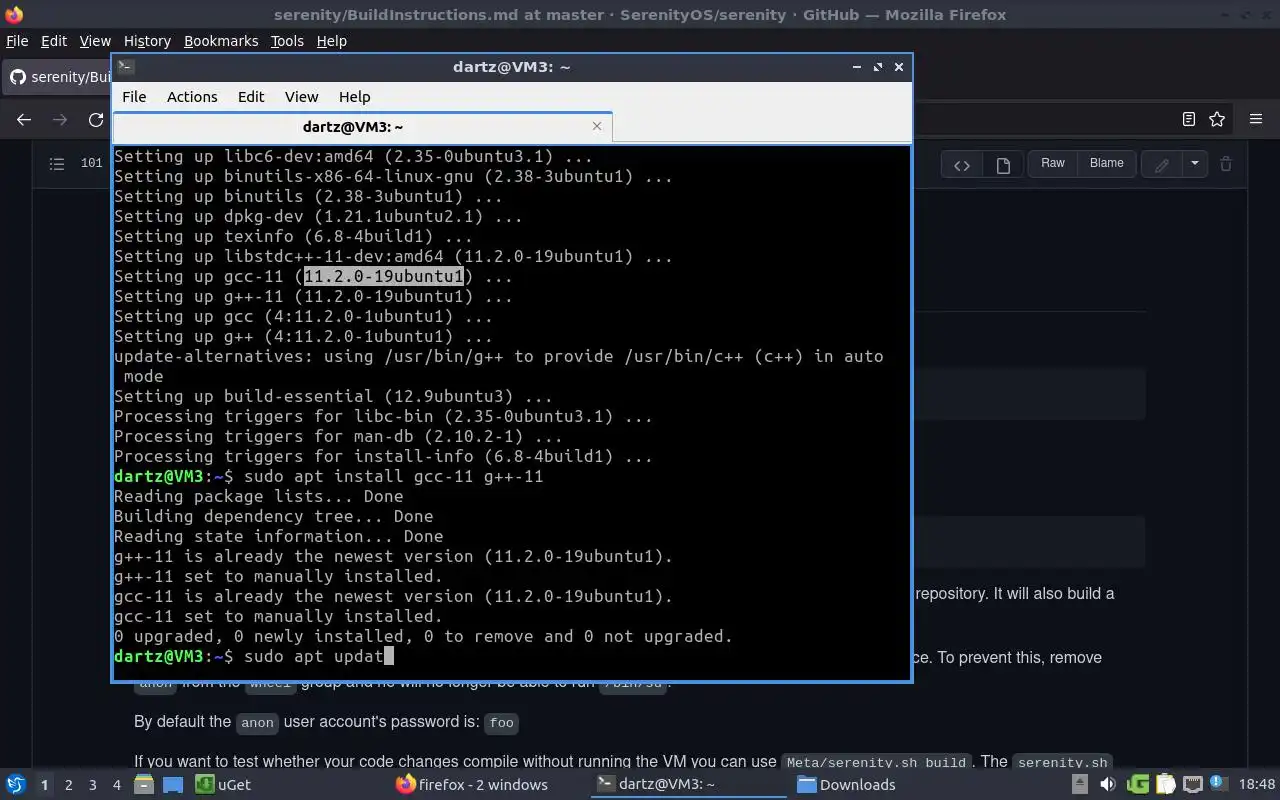
Task: Open the terminal Edit menu
Action: [x=251, y=97]
